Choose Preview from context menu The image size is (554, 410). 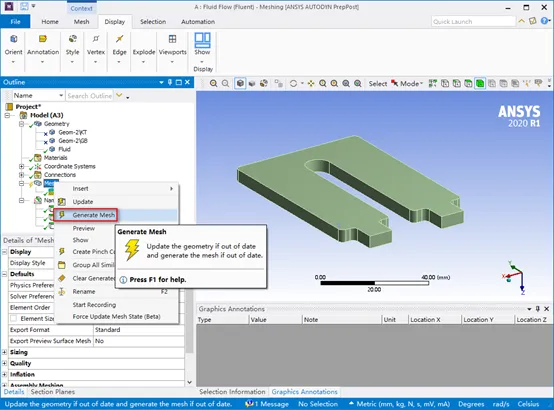click(x=84, y=228)
